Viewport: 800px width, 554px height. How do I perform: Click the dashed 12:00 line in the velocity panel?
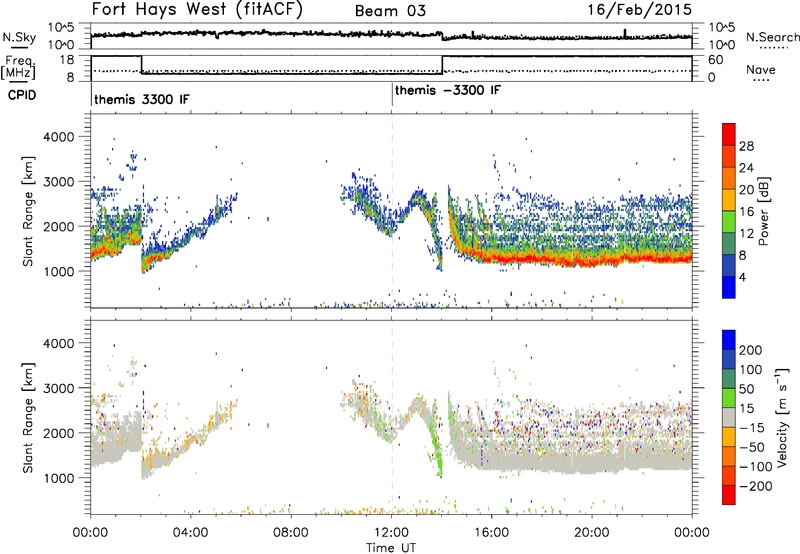392,417
